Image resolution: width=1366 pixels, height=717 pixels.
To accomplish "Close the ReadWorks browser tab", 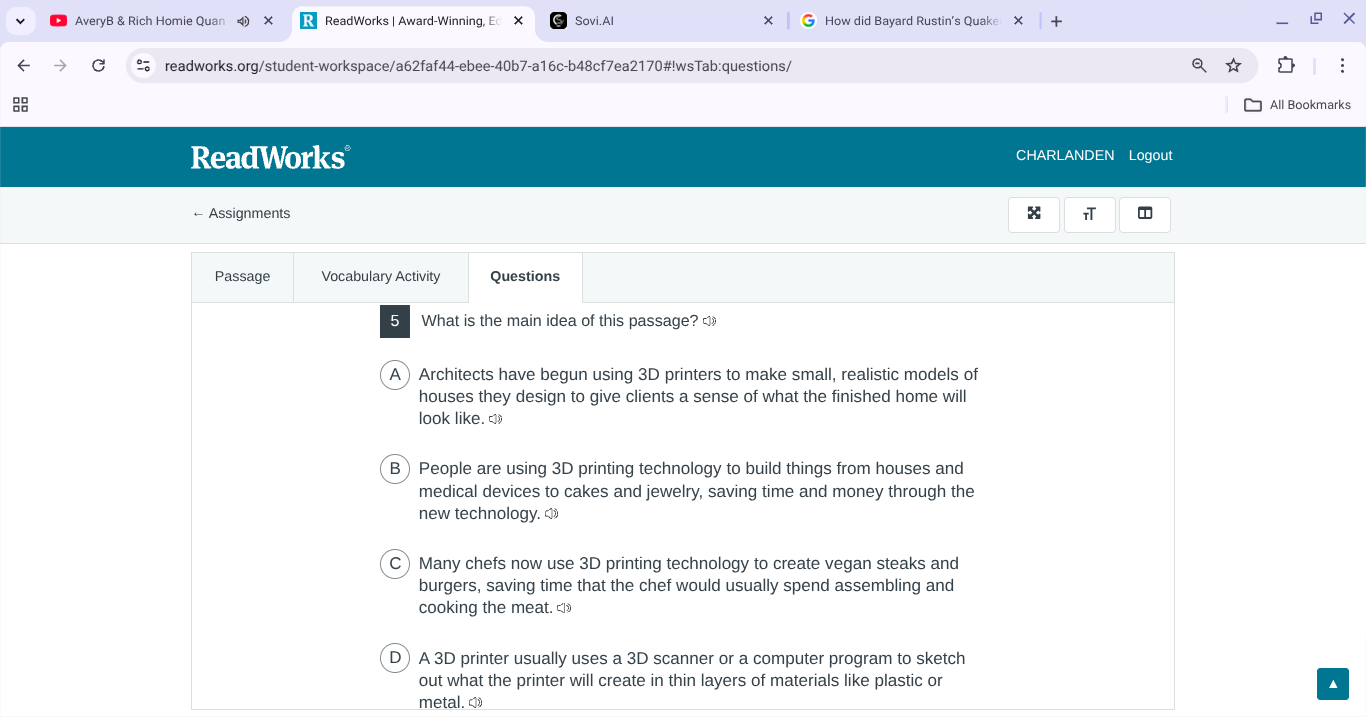I will pos(518,21).
